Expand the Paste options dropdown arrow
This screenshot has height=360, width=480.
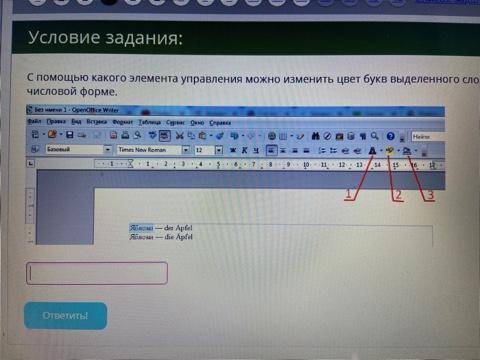(211, 136)
